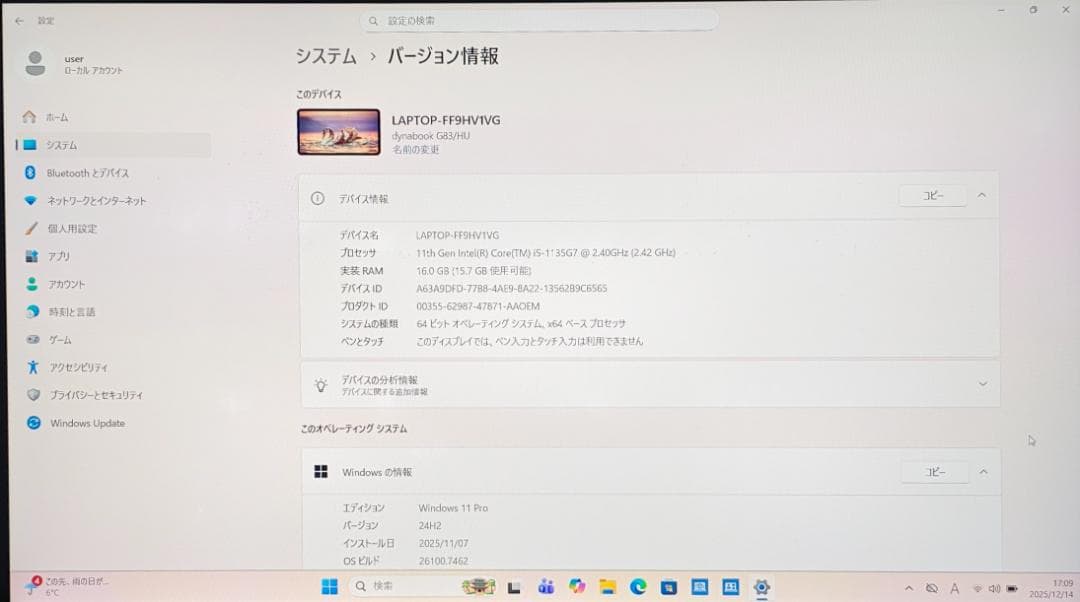Collapse the Windows の情報 section

[983, 471]
